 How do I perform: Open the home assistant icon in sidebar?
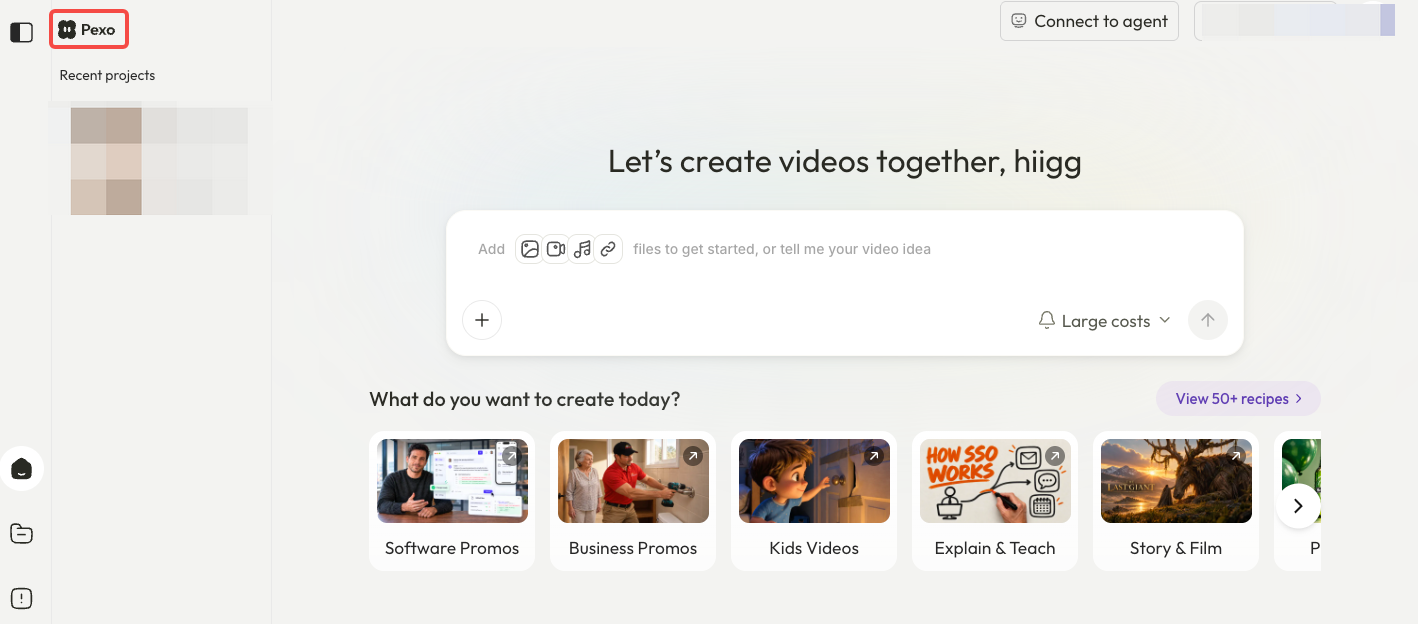tap(21, 468)
